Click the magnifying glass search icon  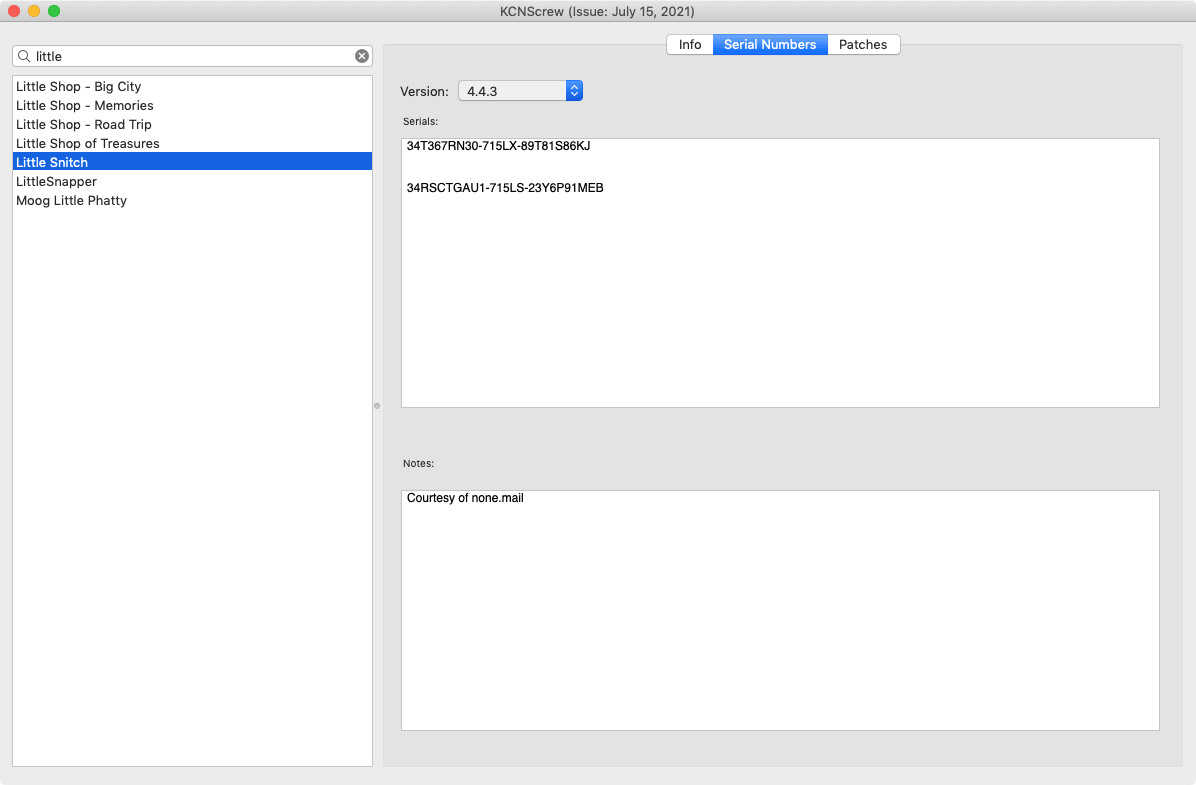[x=24, y=56]
